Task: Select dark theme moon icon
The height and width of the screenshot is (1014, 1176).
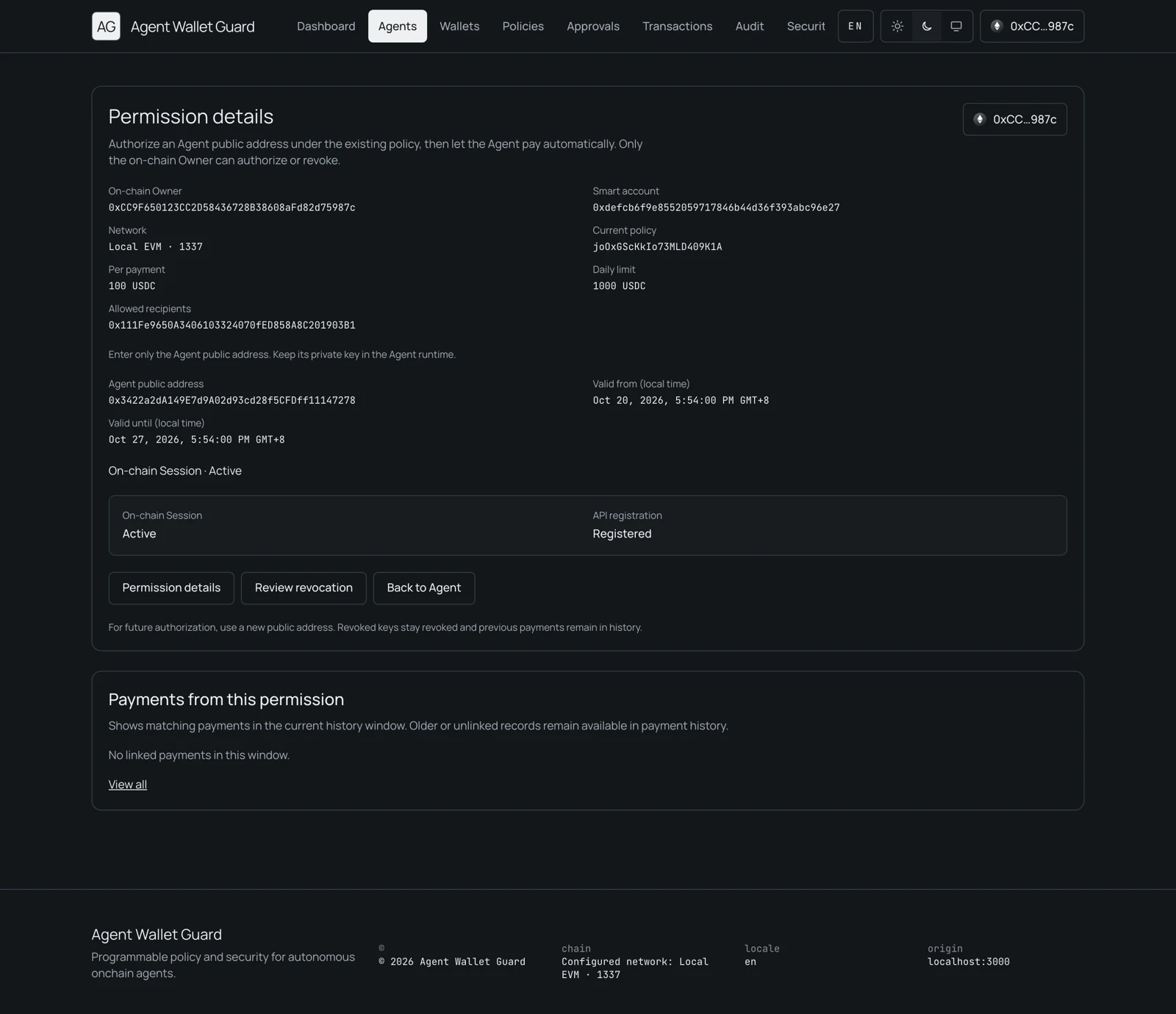Action: tap(927, 26)
